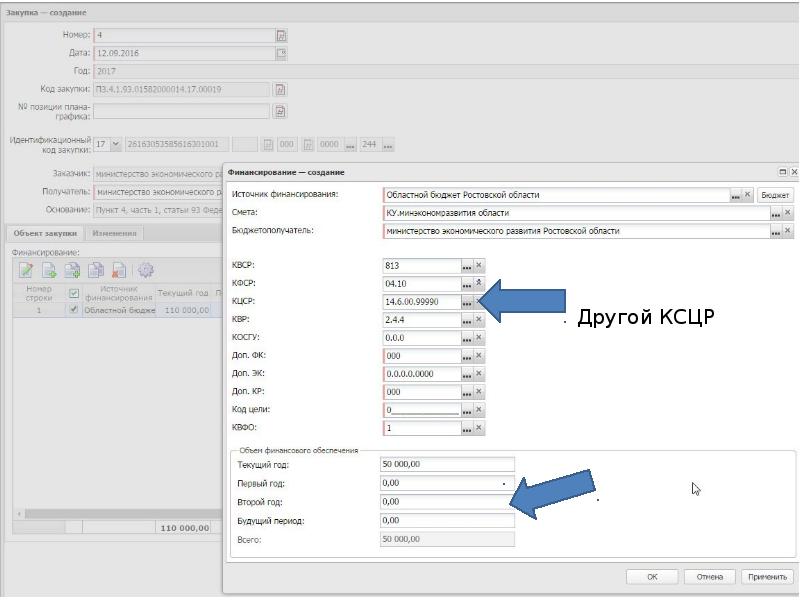The image size is (800, 600).
Task: Click the horizontal scrollbar under Финансирование table
Action: [x=118, y=514]
